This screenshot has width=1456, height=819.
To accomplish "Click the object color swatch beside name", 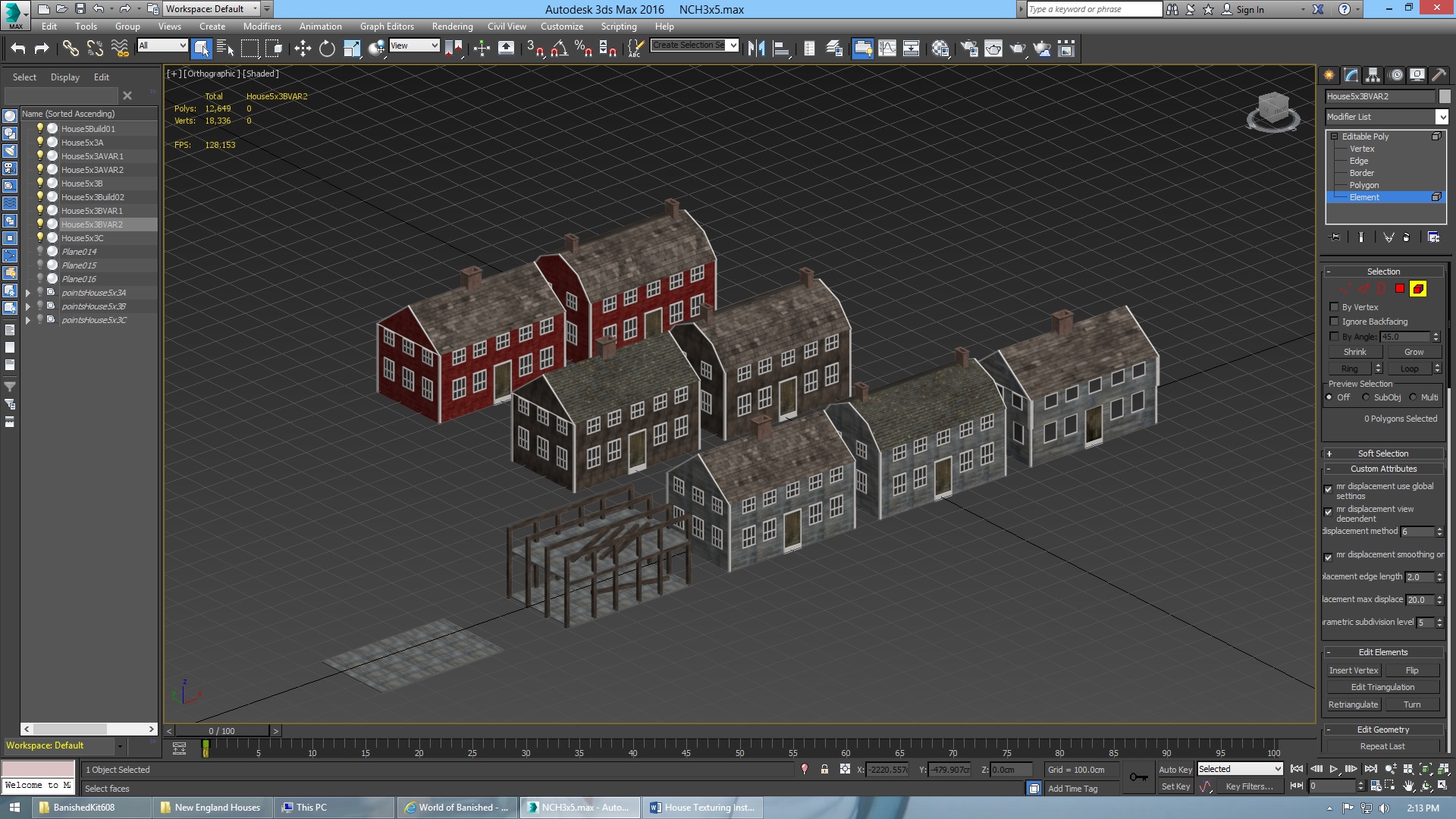I will [1445, 96].
